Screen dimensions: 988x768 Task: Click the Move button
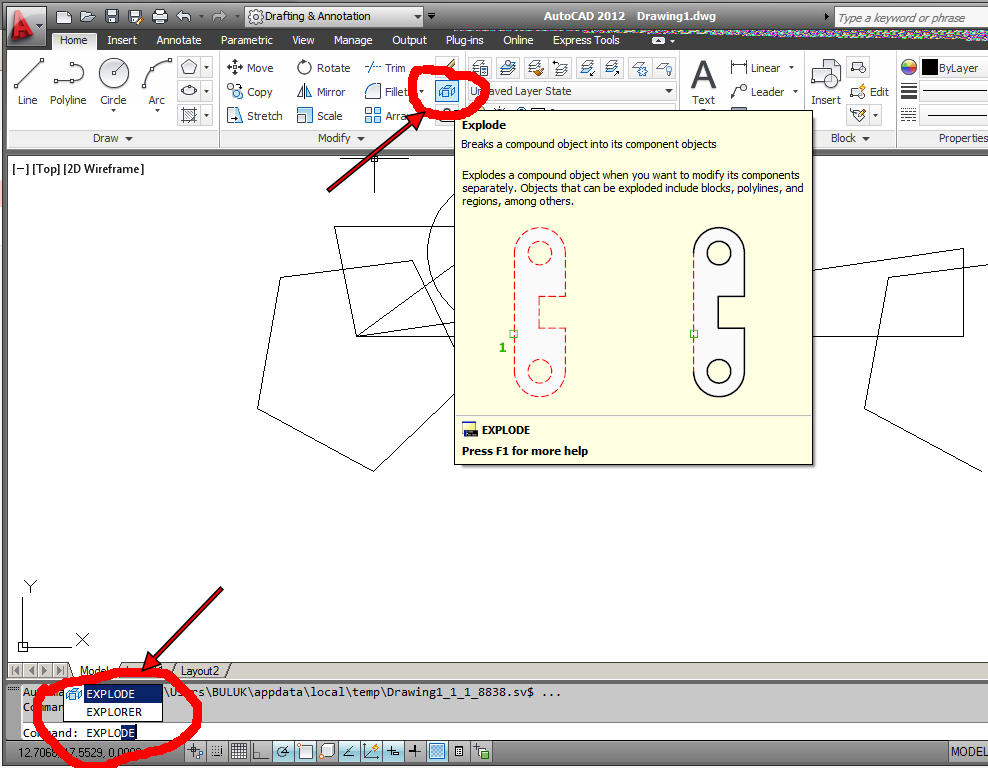click(x=250, y=67)
